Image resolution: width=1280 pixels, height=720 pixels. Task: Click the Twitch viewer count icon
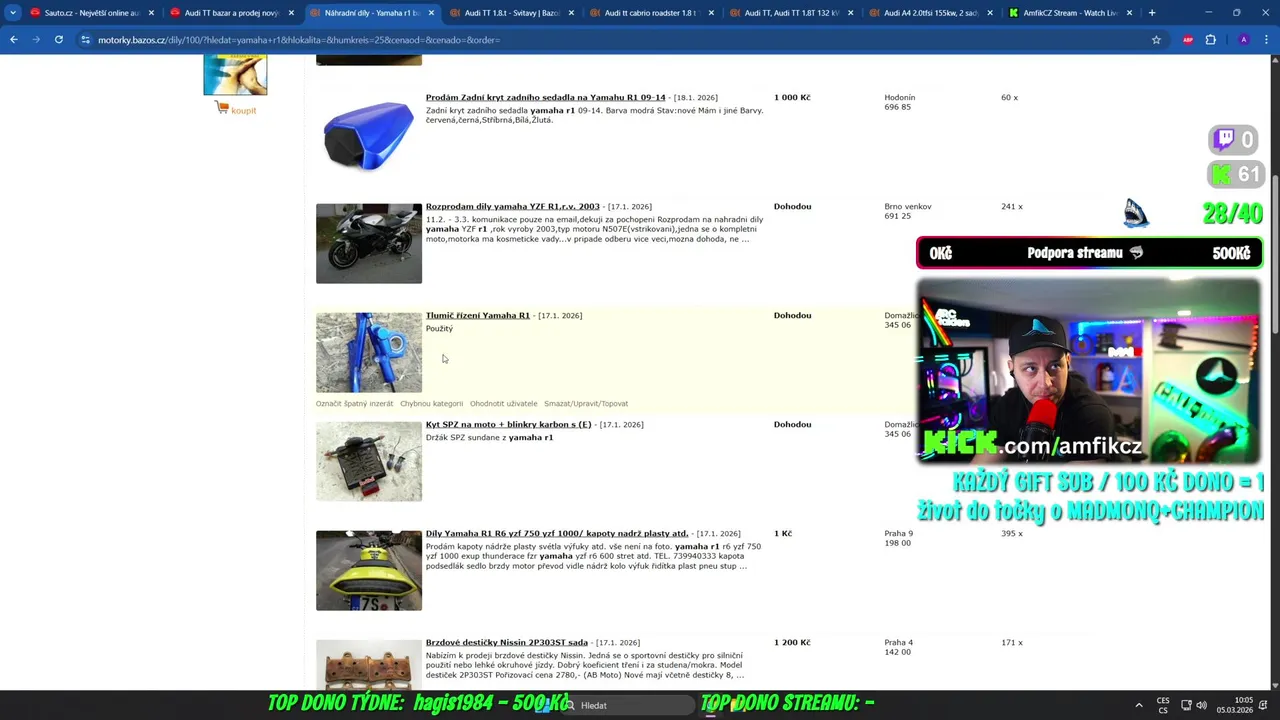tap(1225, 140)
